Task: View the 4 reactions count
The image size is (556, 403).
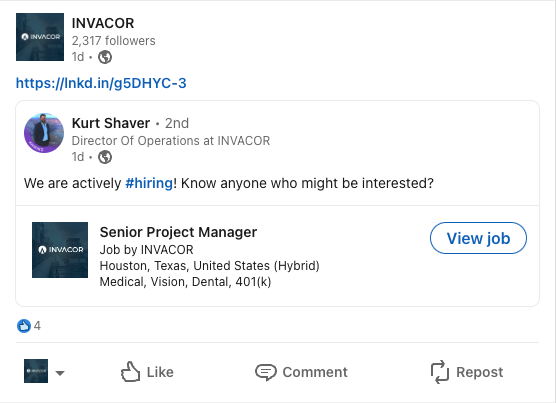Action: coord(37,326)
